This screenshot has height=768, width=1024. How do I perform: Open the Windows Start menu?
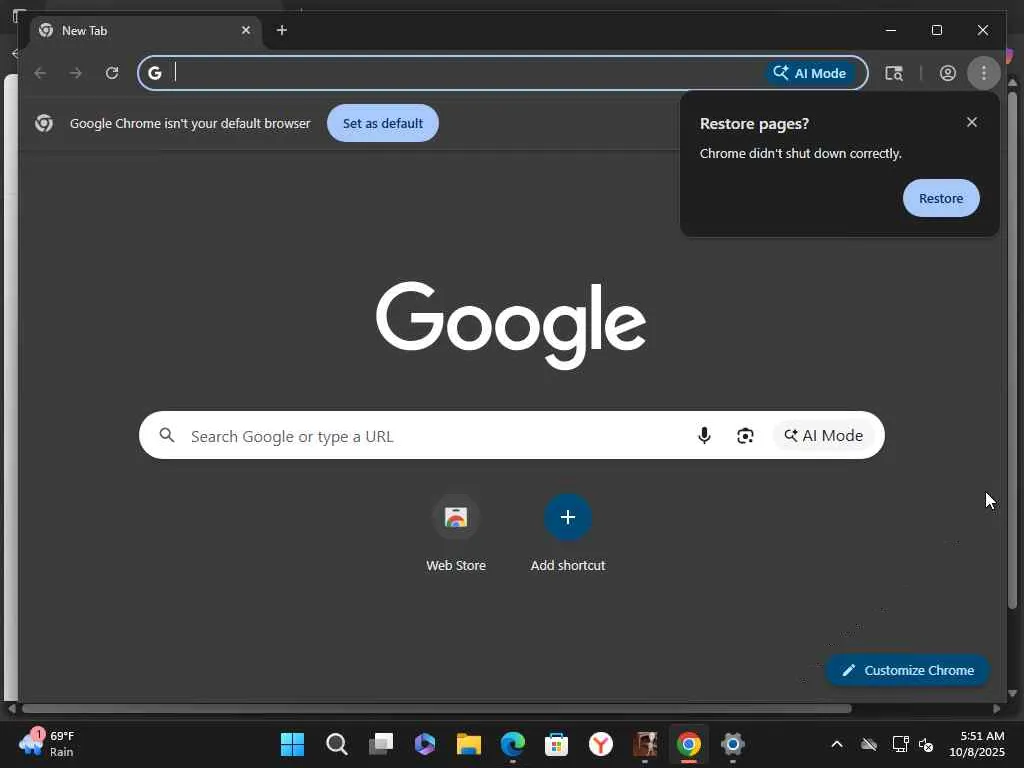click(292, 744)
